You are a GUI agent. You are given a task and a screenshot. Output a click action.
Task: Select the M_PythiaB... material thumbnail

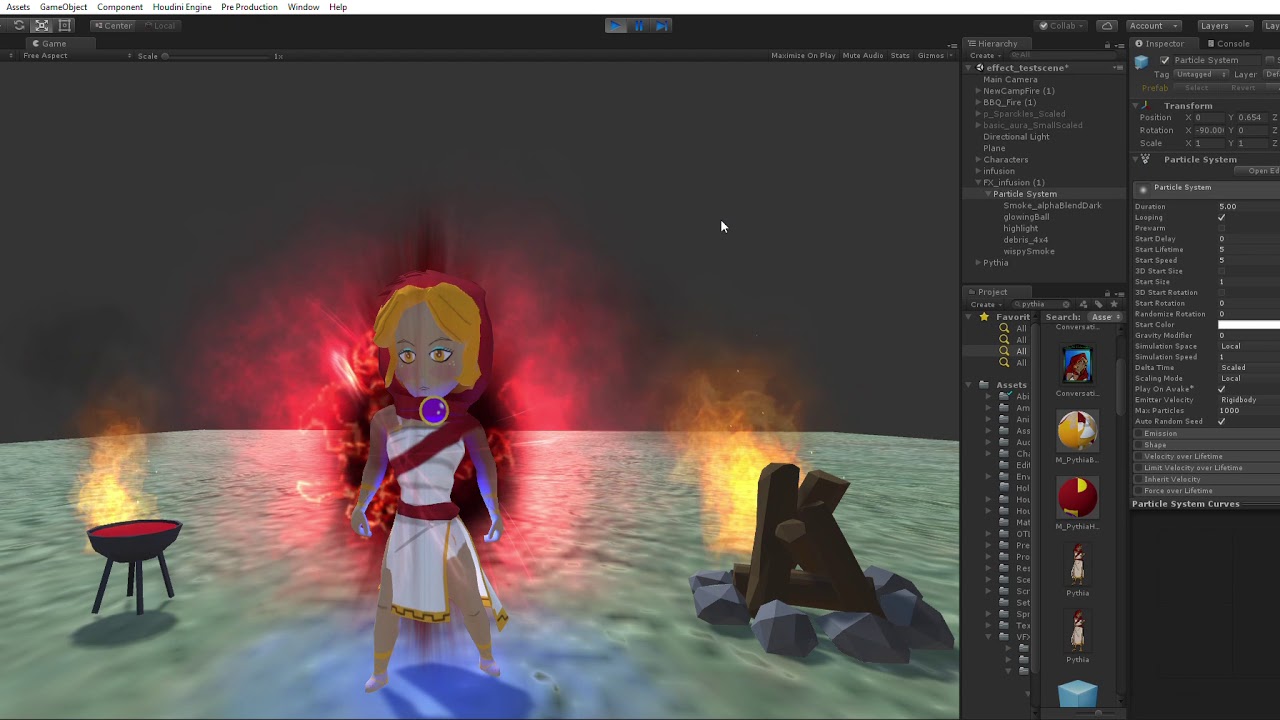(x=1077, y=431)
